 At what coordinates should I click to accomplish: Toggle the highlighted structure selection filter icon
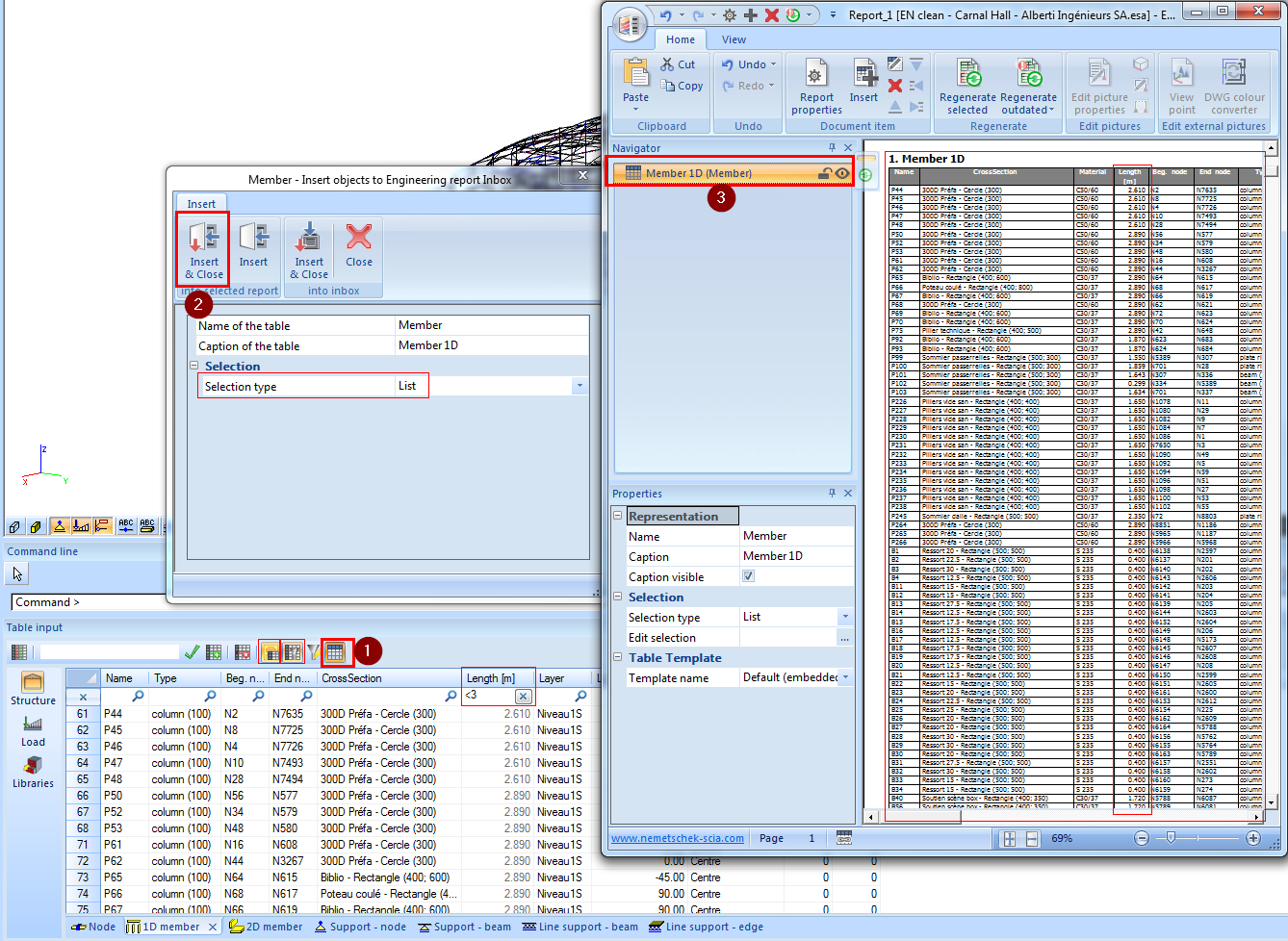click(270, 652)
